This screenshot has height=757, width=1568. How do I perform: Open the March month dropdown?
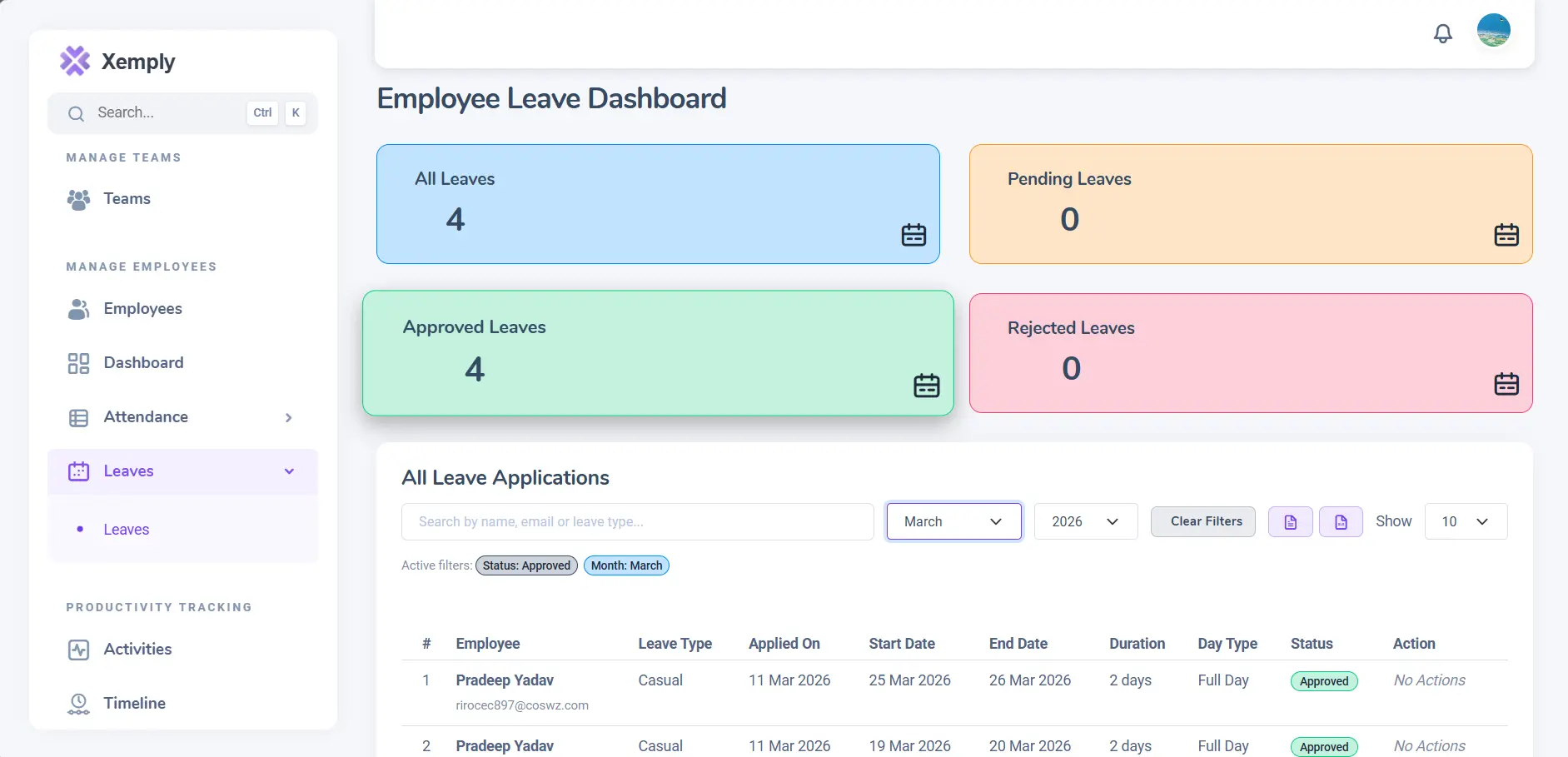[x=954, y=521]
